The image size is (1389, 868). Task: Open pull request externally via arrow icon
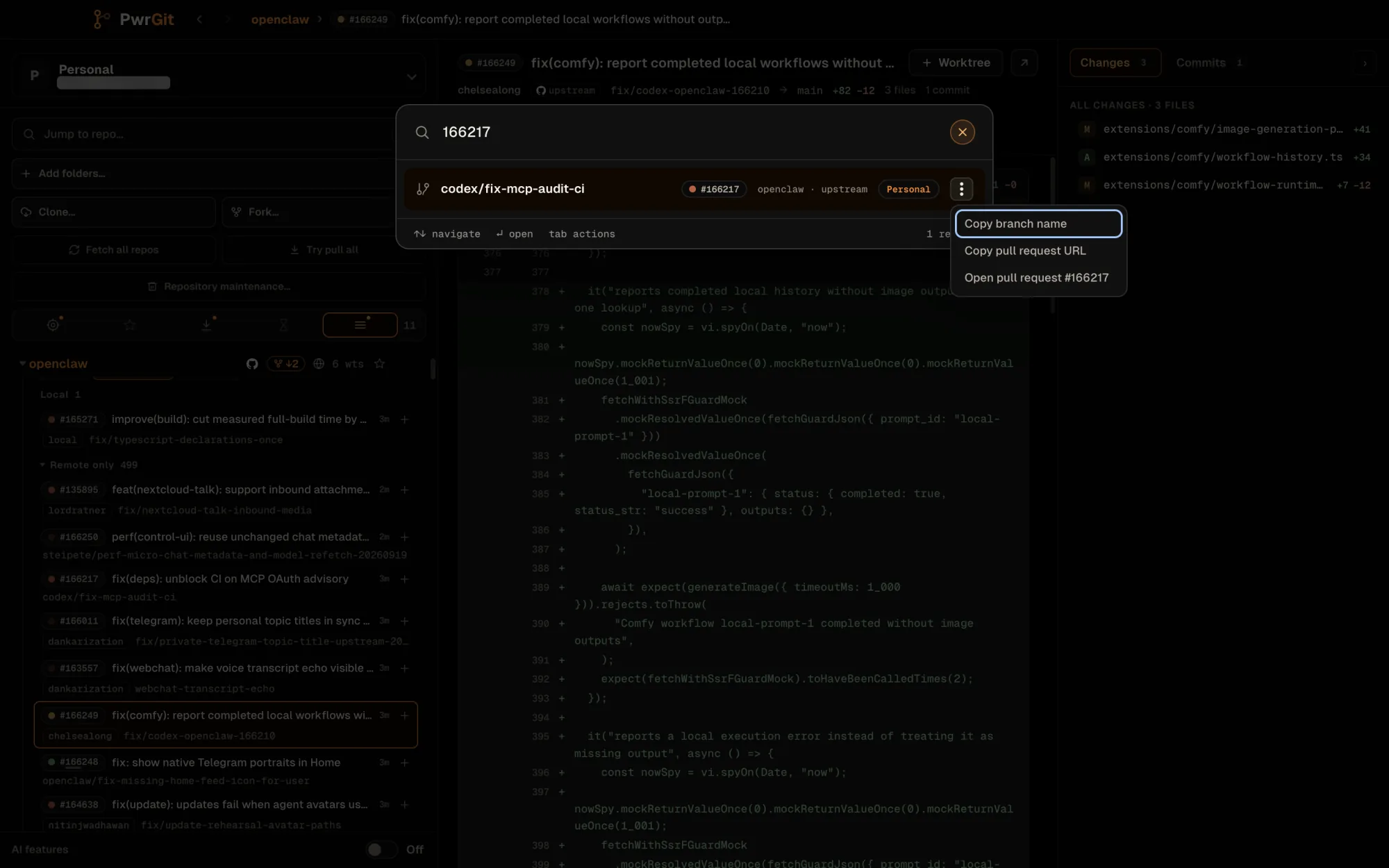coord(1024,62)
